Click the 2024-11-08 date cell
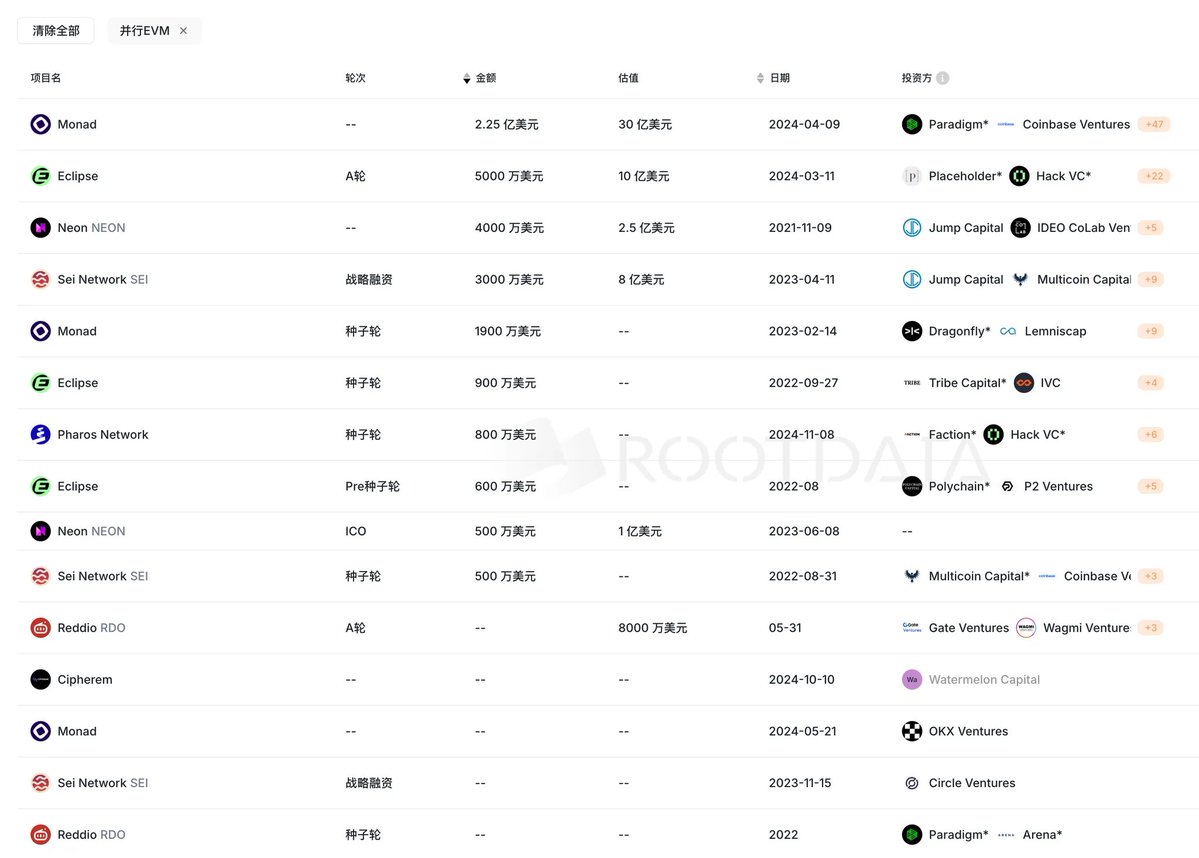Image resolution: width=1199 pixels, height=858 pixels. 801,434
